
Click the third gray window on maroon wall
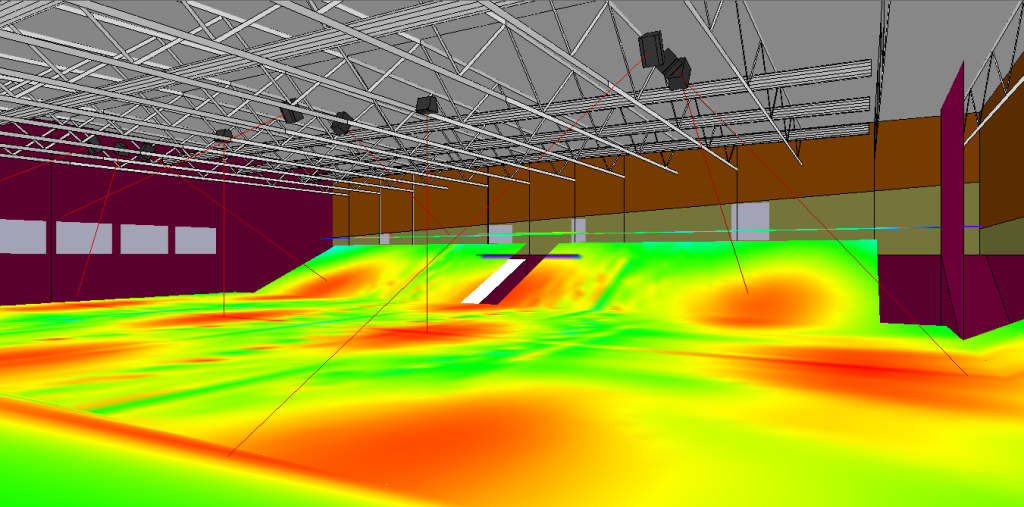(143, 238)
